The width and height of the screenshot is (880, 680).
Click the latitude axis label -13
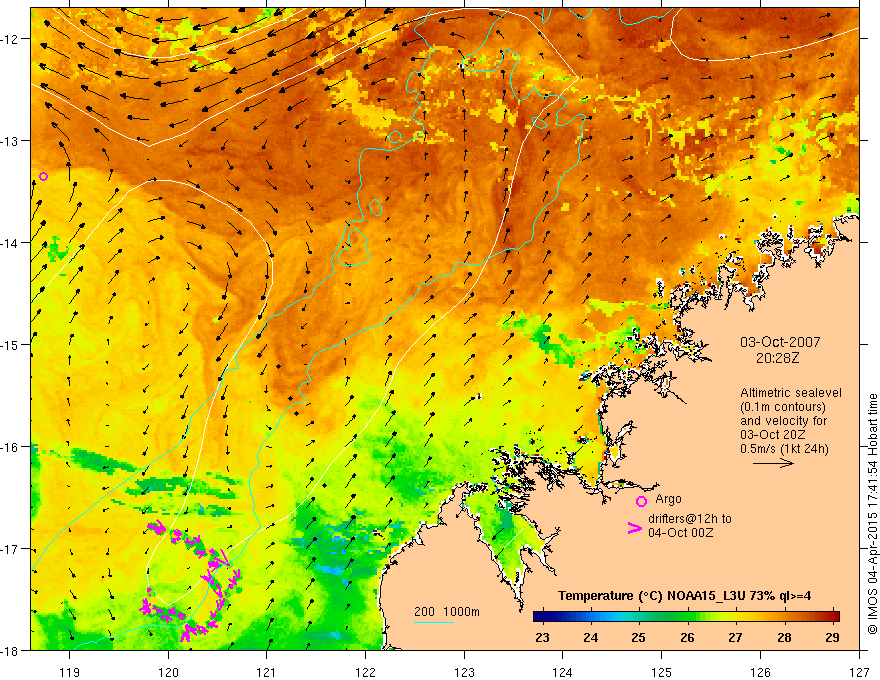[x=11, y=141]
